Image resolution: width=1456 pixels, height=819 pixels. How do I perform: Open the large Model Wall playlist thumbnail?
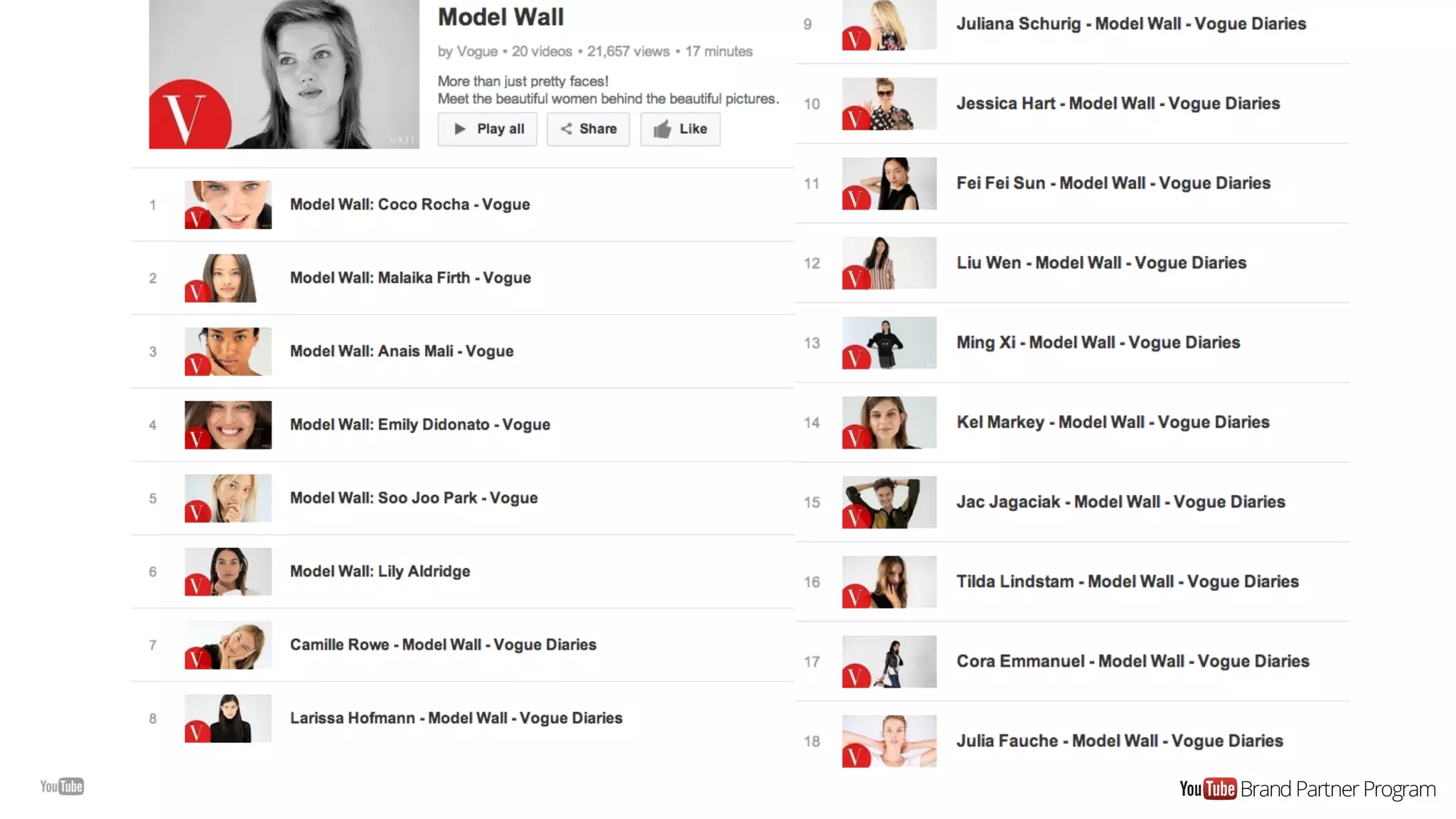[x=284, y=74]
